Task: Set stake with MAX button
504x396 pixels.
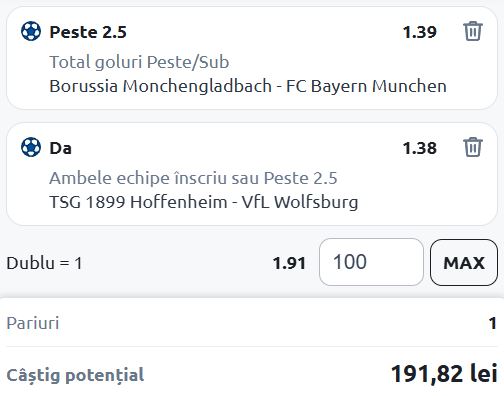Action: coord(464,262)
